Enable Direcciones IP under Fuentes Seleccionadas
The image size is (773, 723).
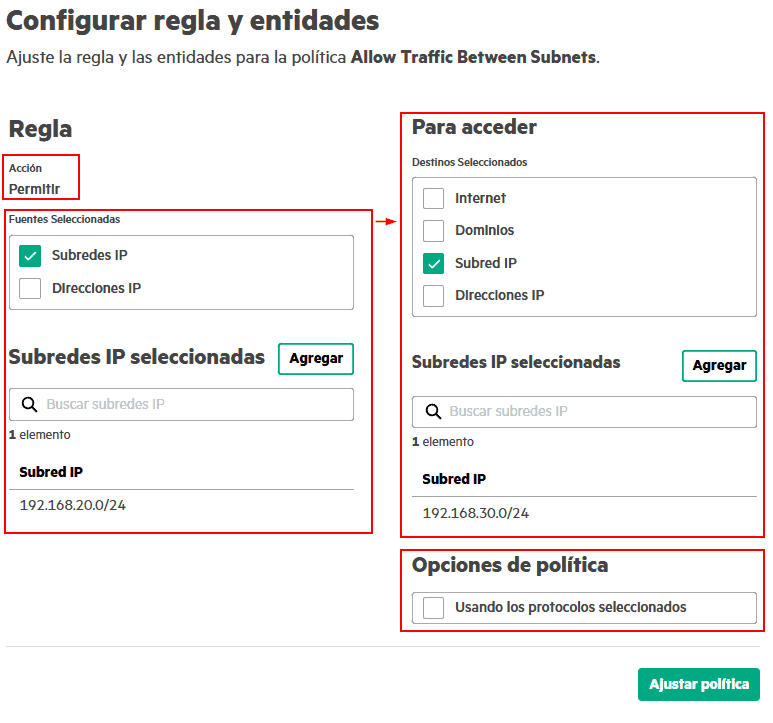tap(30, 289)
